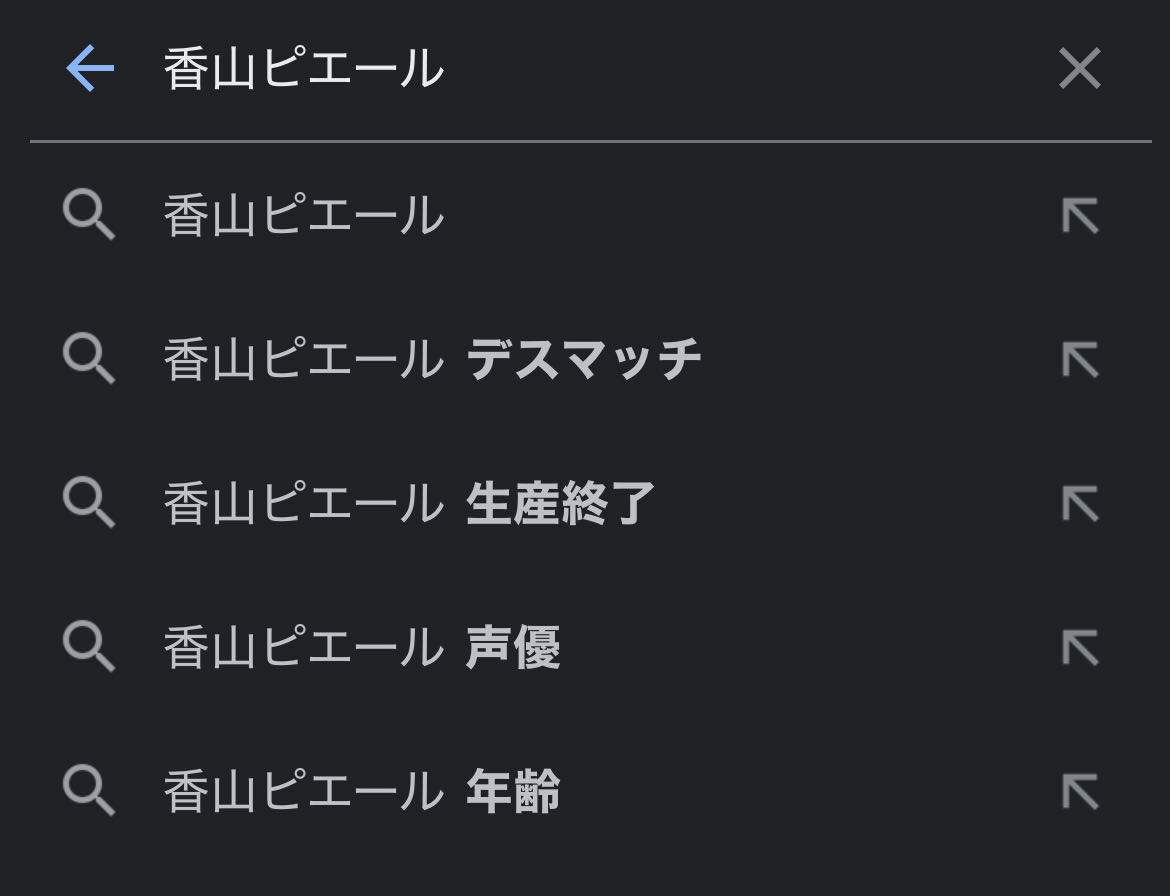This screenshot has height=896, width=1170.
Task: Click the bold word デスマッチ in suggestions
Action: [584, 360]
